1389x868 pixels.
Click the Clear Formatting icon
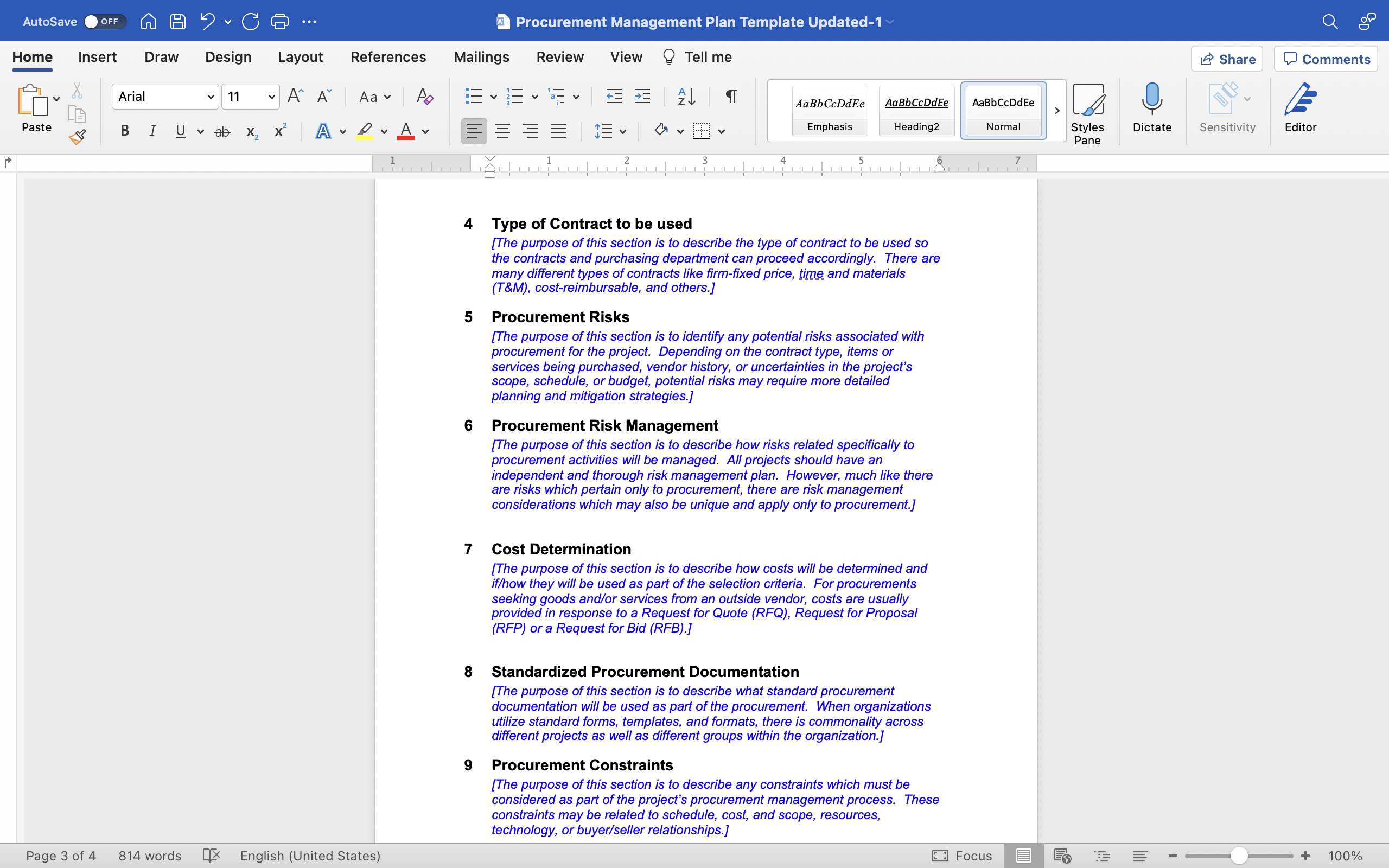(x=425, y=97)
